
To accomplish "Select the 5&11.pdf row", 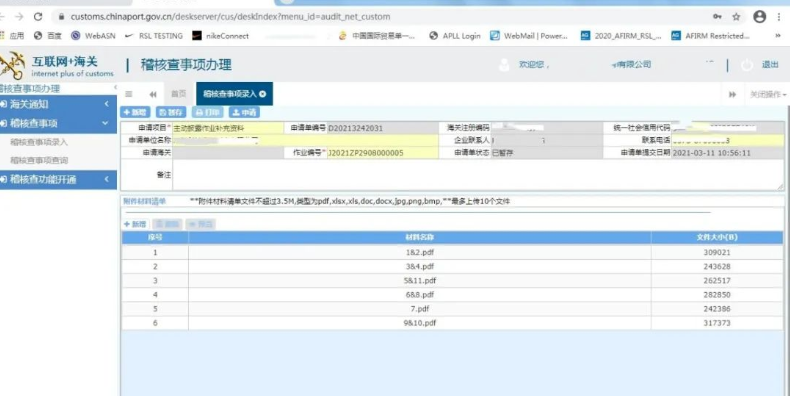I will (452, 281).
